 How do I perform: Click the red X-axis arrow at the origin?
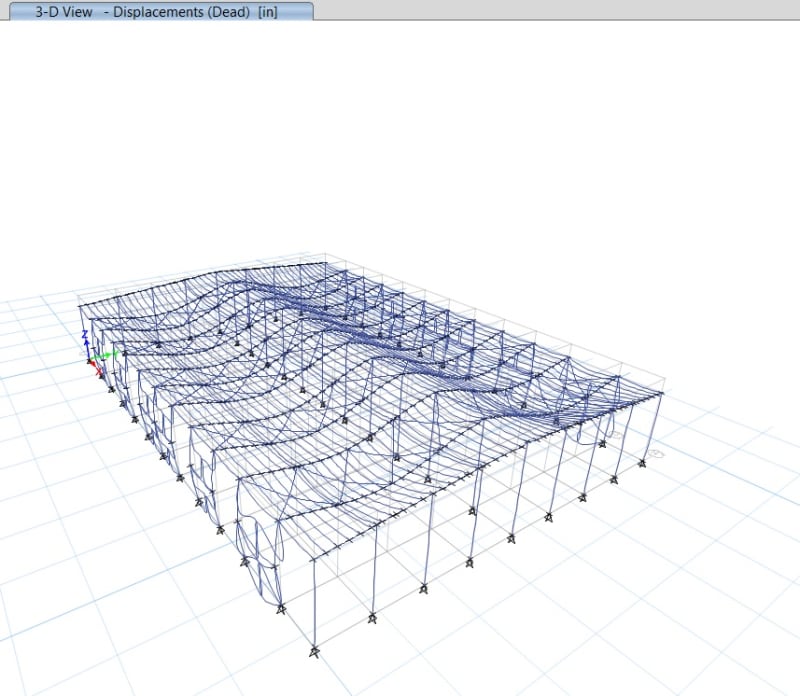coord(98,372)
